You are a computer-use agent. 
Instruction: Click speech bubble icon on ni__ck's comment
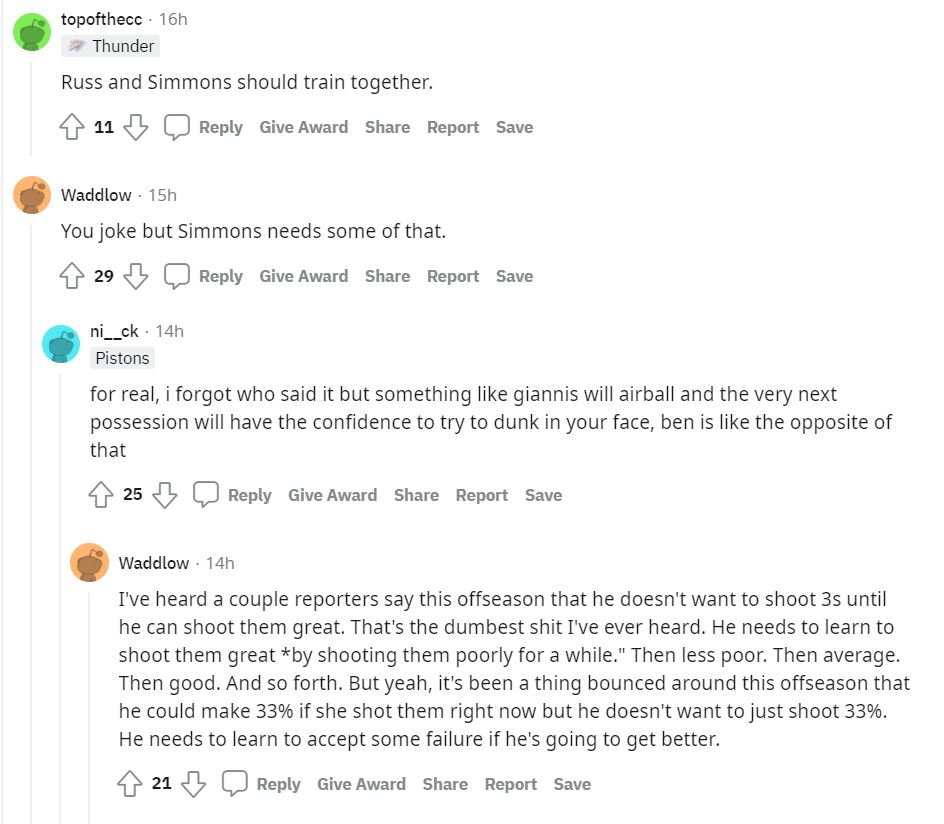pos(206,495)
